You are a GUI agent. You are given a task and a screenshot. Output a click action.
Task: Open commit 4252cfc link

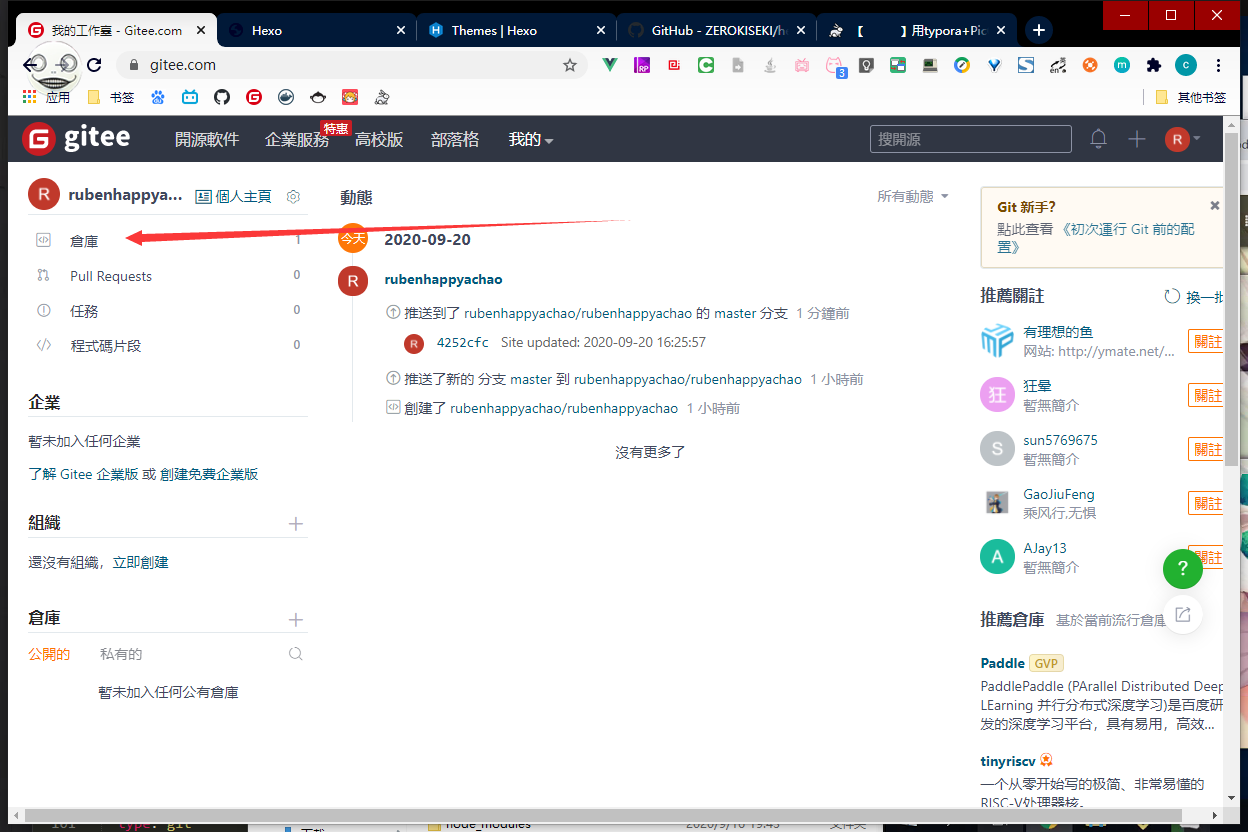click(x=462, y=342)
